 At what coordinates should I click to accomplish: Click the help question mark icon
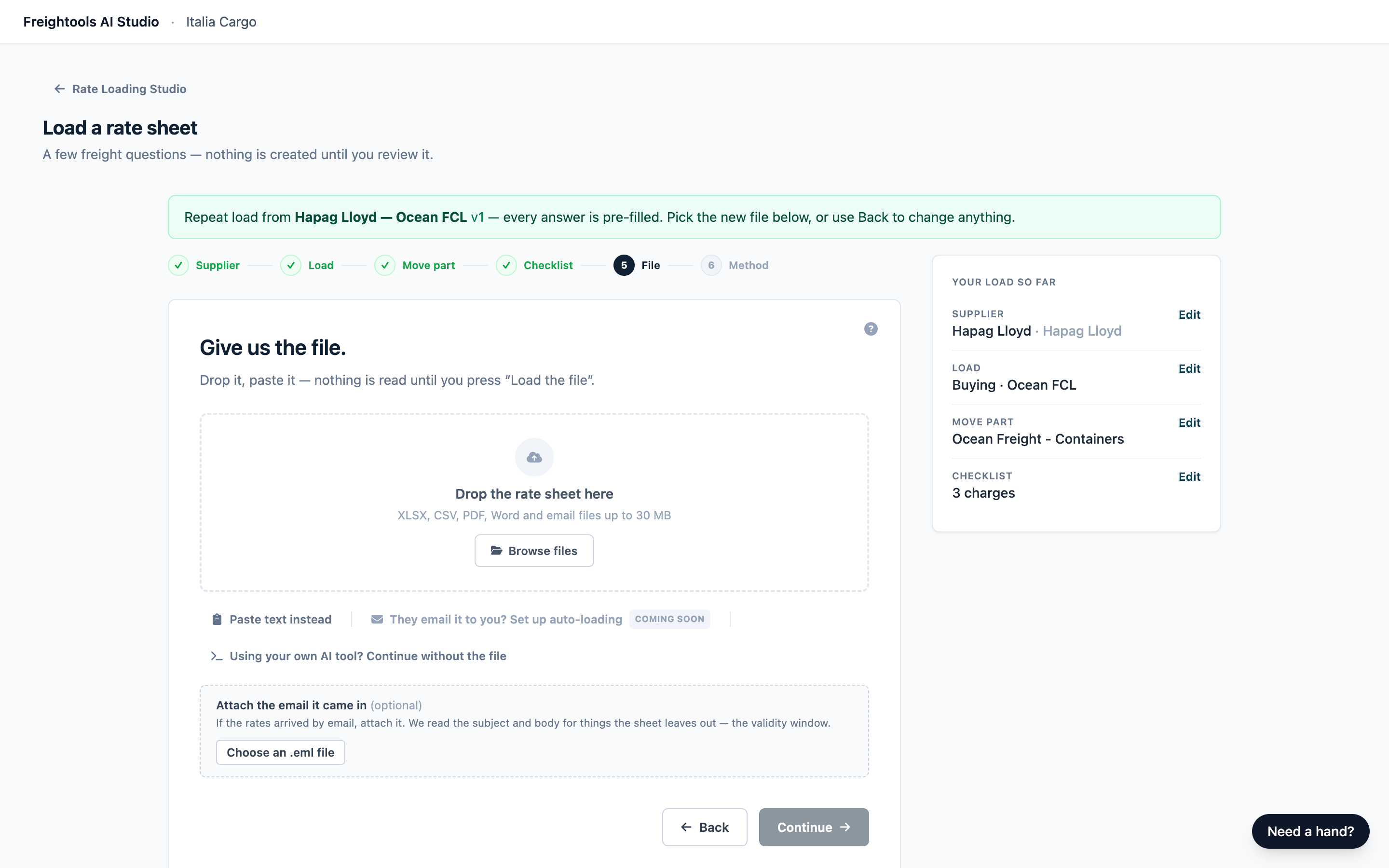point(871,329)
